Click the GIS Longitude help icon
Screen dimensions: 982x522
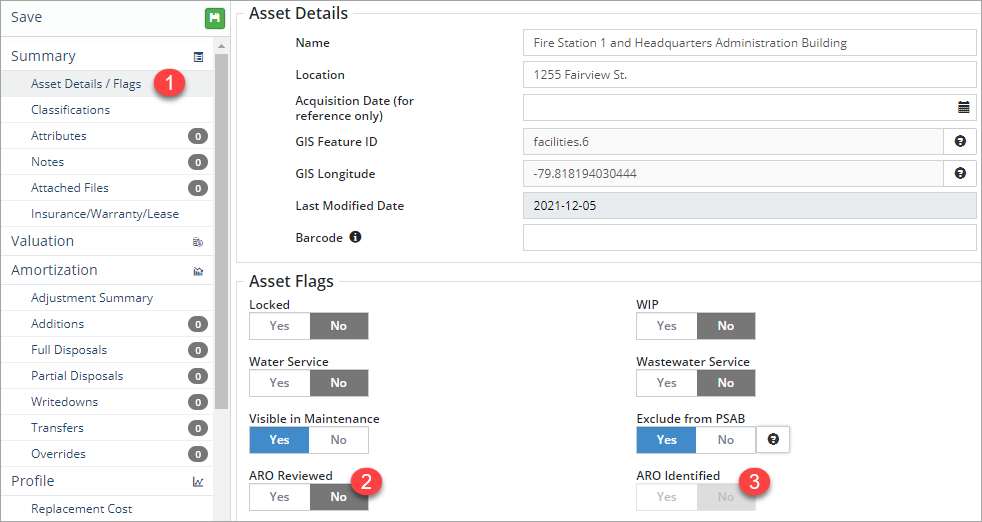click(x=960, y=174)
